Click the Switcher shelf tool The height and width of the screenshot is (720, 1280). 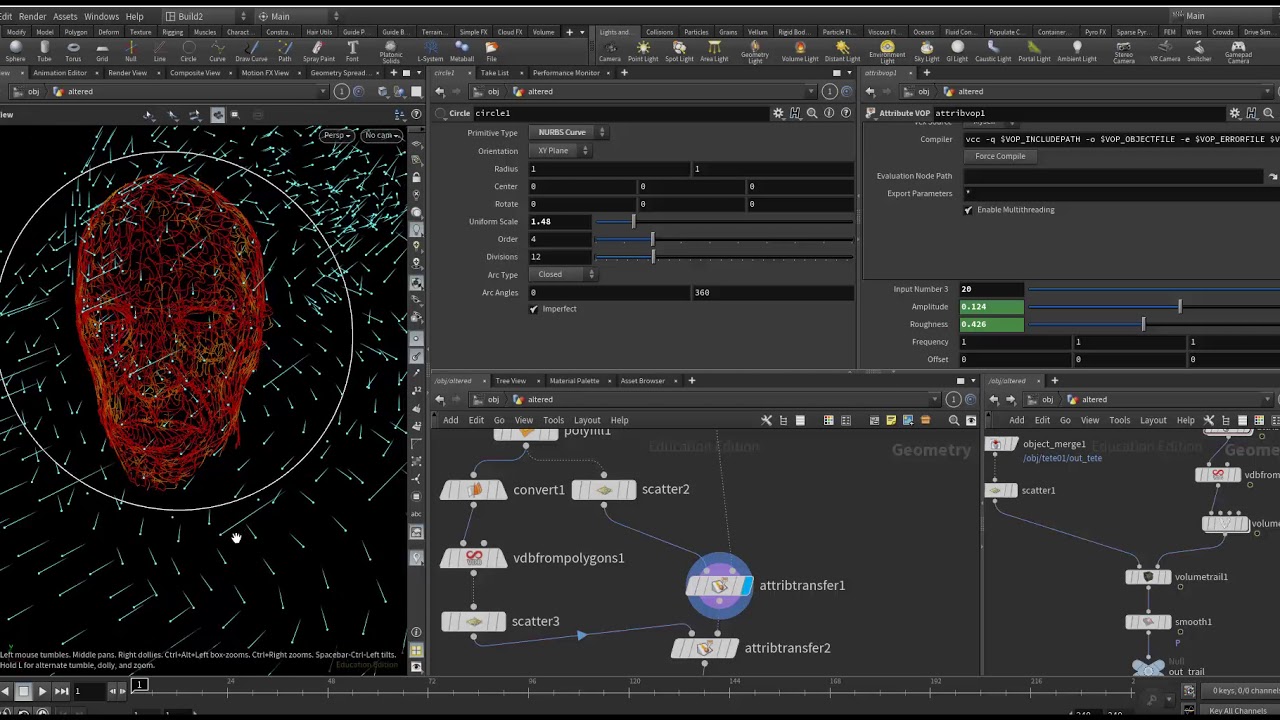pos(1199,51)
